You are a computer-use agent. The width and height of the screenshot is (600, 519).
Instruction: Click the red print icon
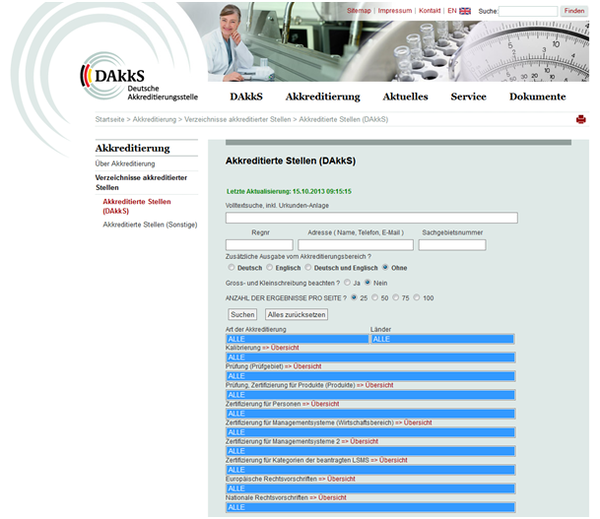click(x=580, y=119)
